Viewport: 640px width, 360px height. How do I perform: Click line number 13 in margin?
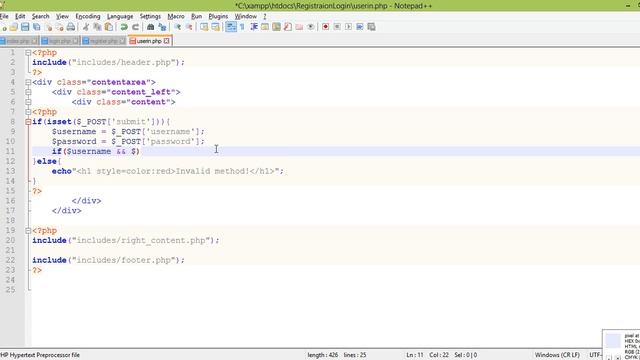11,171
